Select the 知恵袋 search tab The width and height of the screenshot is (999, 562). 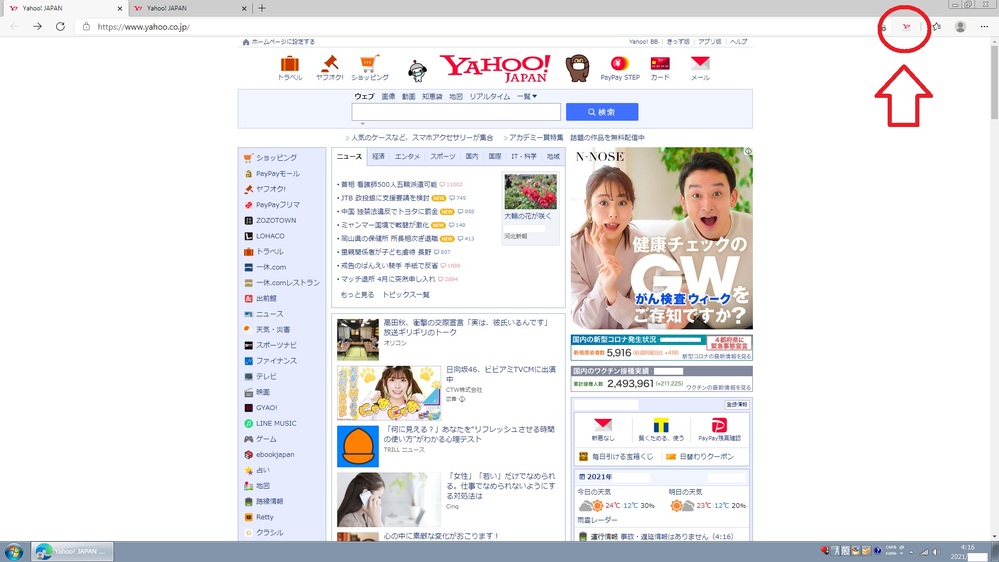[432, 96]
